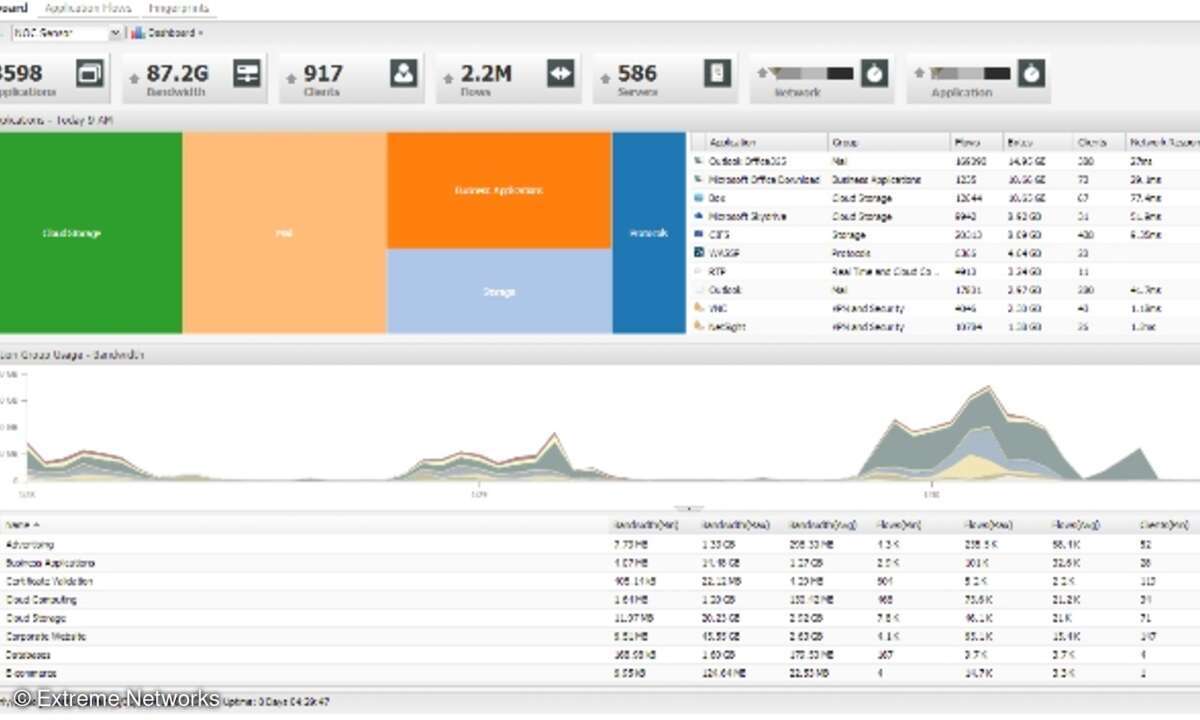The image size is (1200, 720).
Task: Click the Box application row icon
Action: click(698, 198)
